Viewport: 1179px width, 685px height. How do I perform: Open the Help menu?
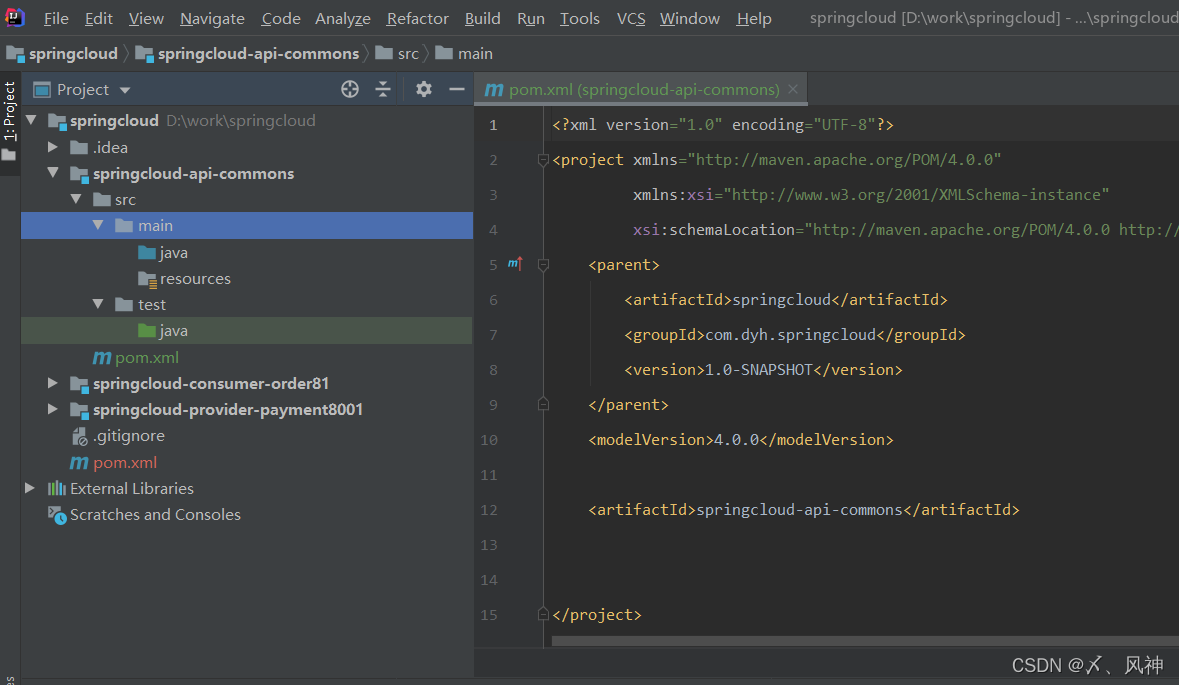tap(753, 18)
